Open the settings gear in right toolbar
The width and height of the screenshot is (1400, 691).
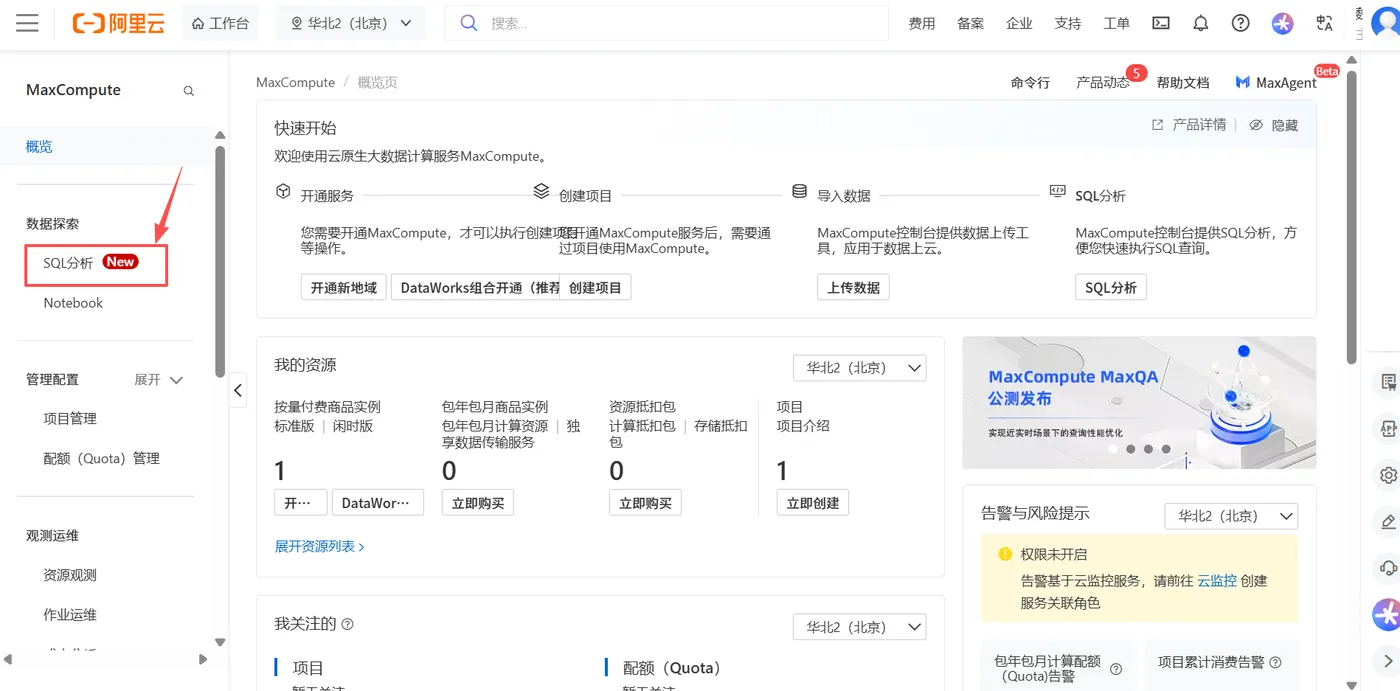[1388, 474]
